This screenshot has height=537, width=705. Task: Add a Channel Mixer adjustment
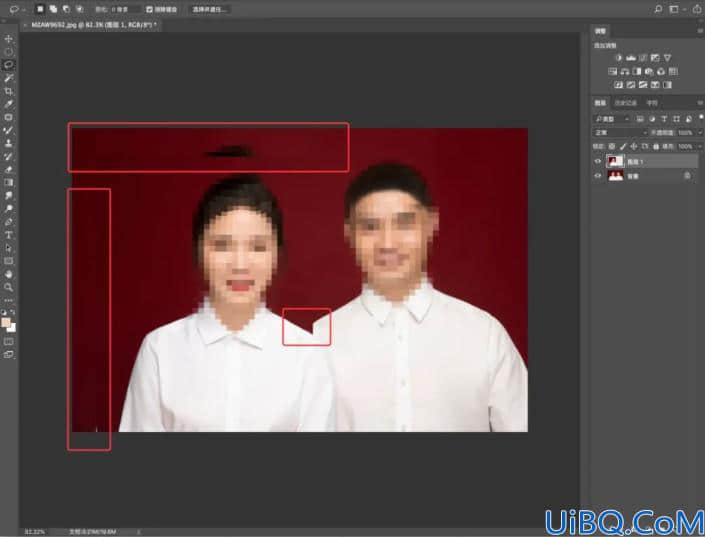pos(661,71)
